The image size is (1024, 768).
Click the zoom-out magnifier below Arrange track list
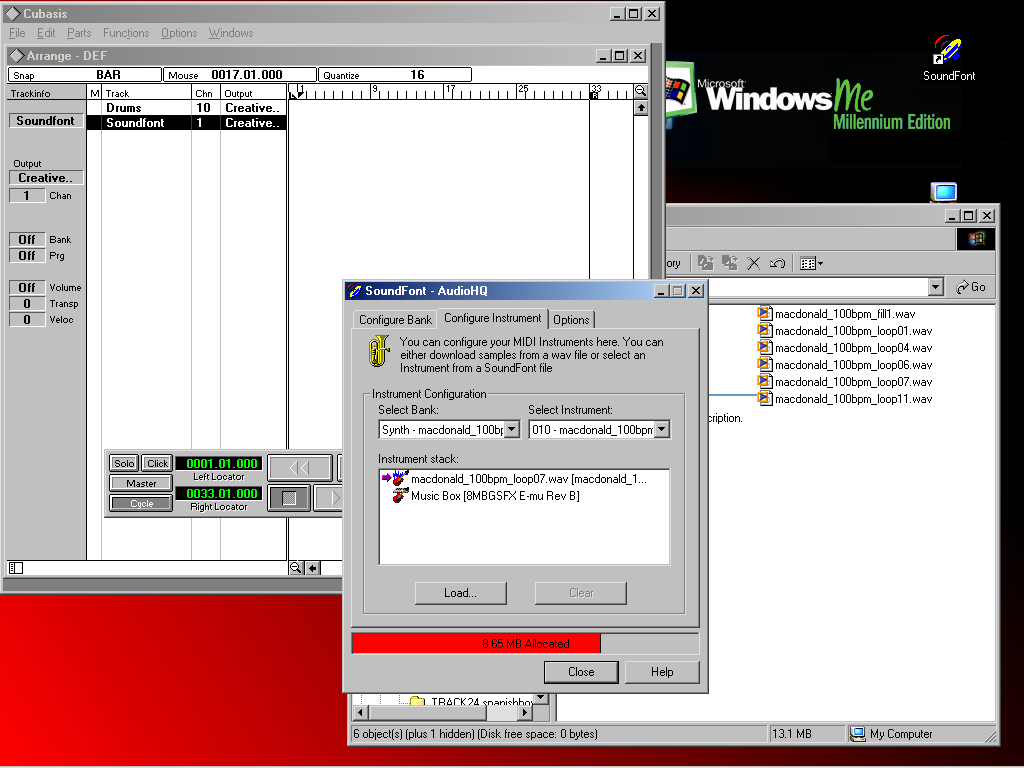[296, 568]
